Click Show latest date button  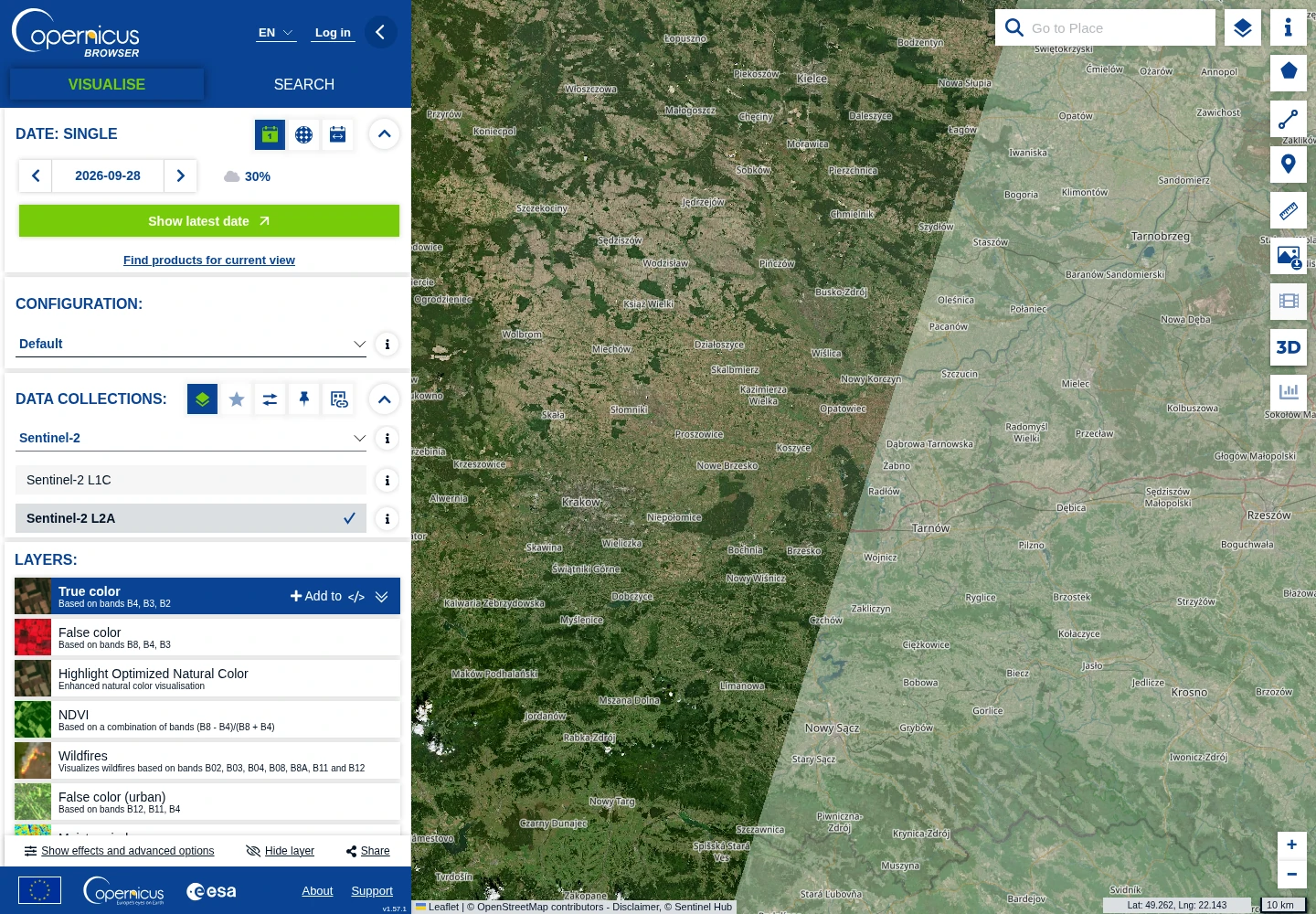tap(209, 221)
